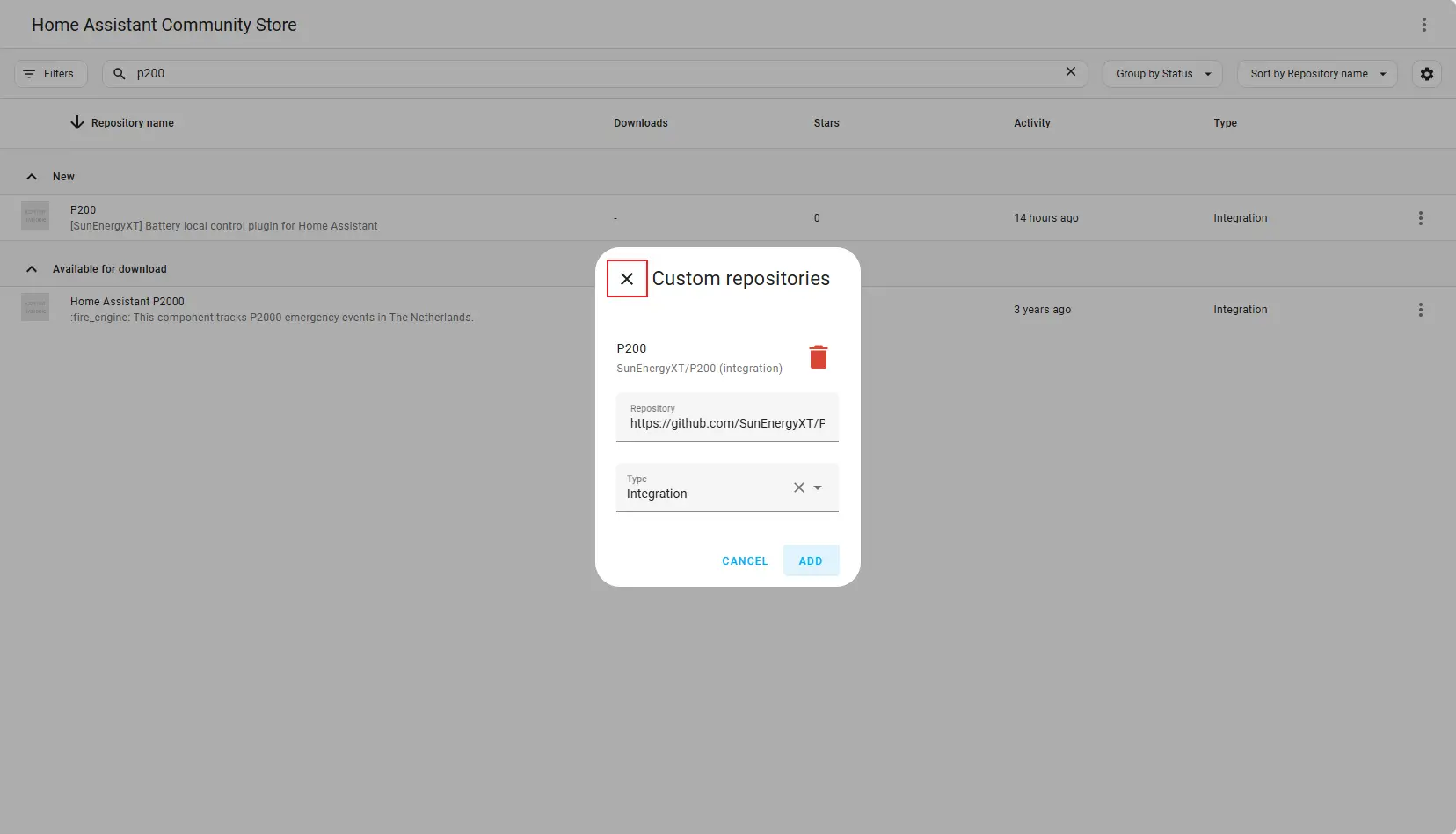Open Group by Status dropdown
Image resolution: width=1456 pixels, height=834 pixels.
click(1161, 74)
